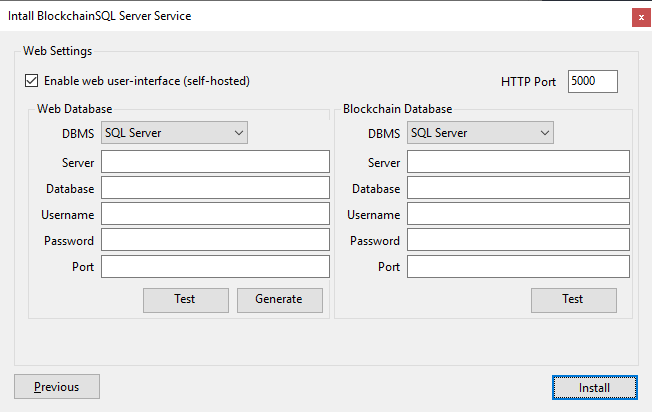Click the Blockchain Database group label
This screenshot has height=412, width=652.
tap(398, 109)
